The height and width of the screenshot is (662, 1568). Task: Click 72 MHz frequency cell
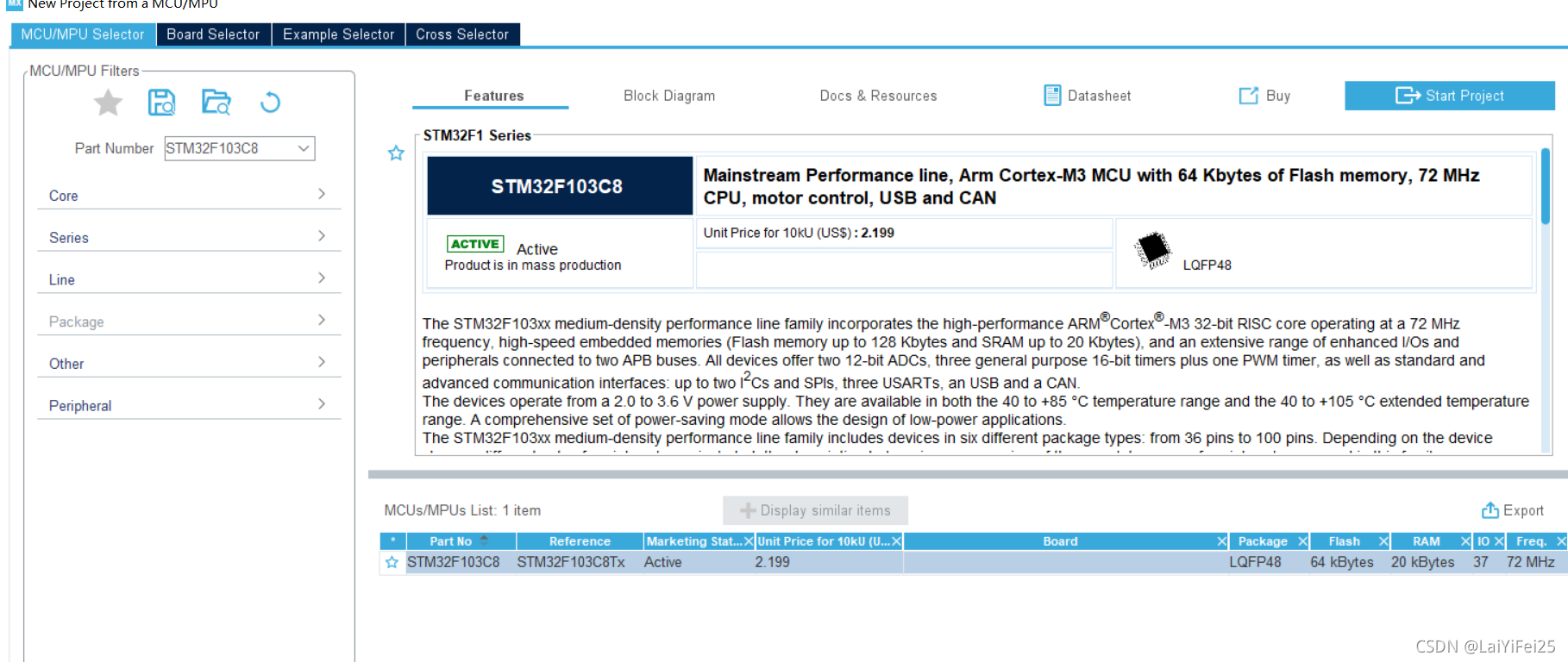click(x=1531, y=562)
